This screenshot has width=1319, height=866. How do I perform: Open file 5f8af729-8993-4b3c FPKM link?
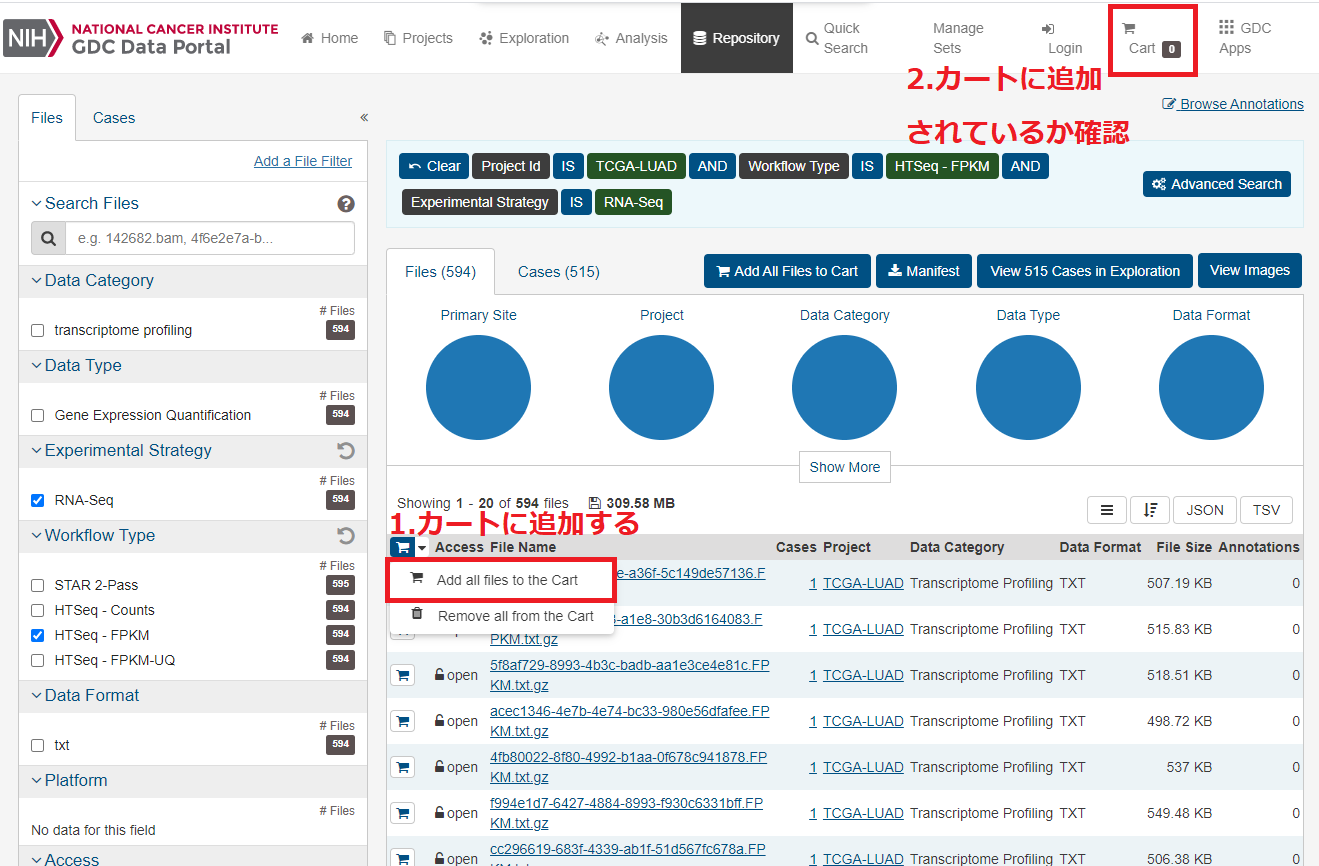(x=629, y=675)
